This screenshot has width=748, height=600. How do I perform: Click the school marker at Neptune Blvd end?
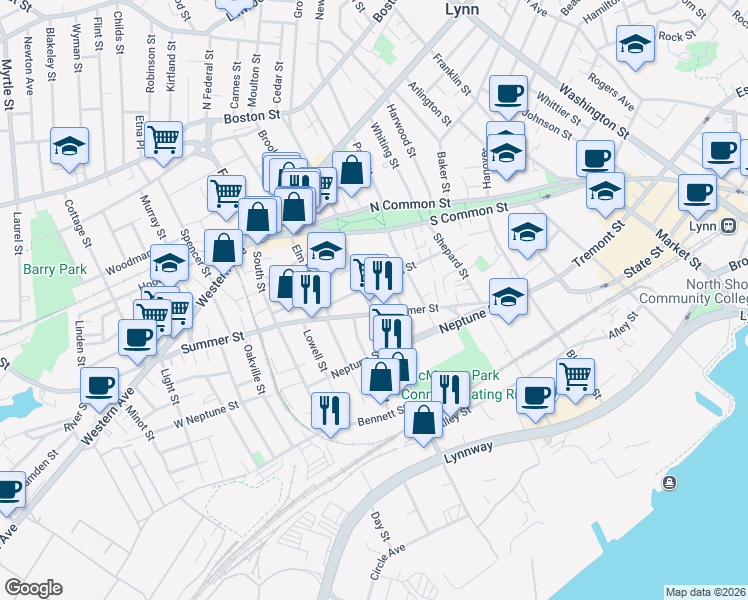tap(508, 301)
